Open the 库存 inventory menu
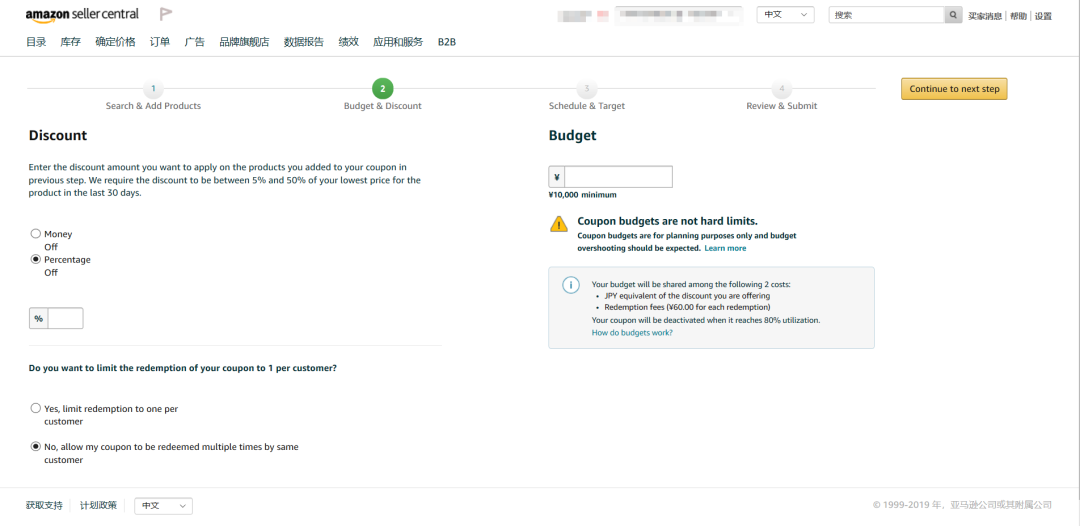Screen dimensions: 1080x526 click(70, 42)
